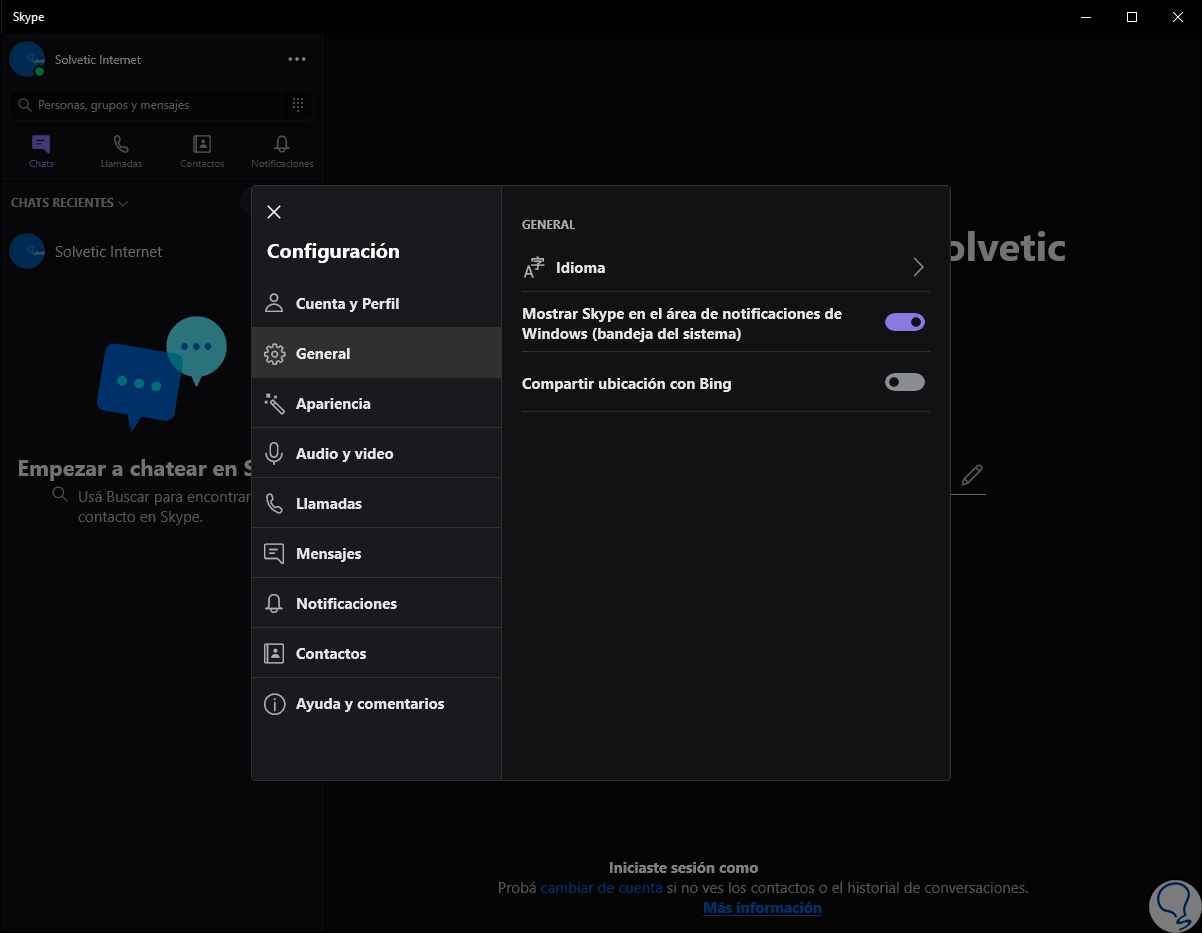
Task: Close the Skype window
Action: click(x=1178, y=17)
